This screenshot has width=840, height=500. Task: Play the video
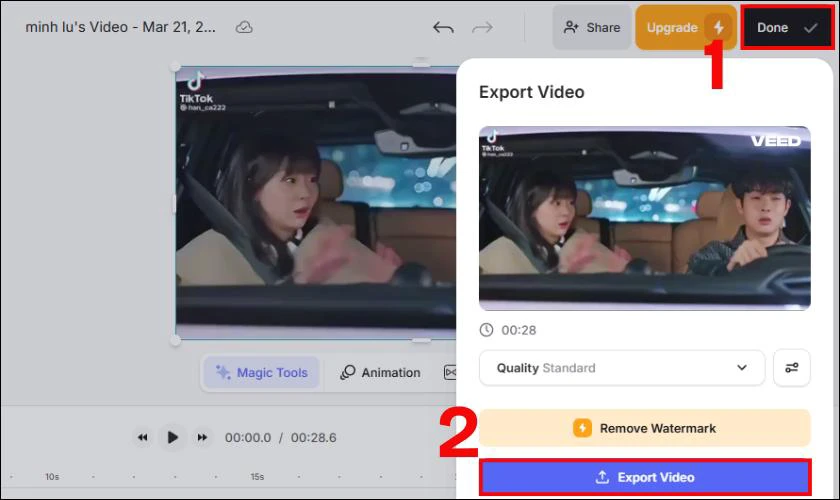click(172, 437)
